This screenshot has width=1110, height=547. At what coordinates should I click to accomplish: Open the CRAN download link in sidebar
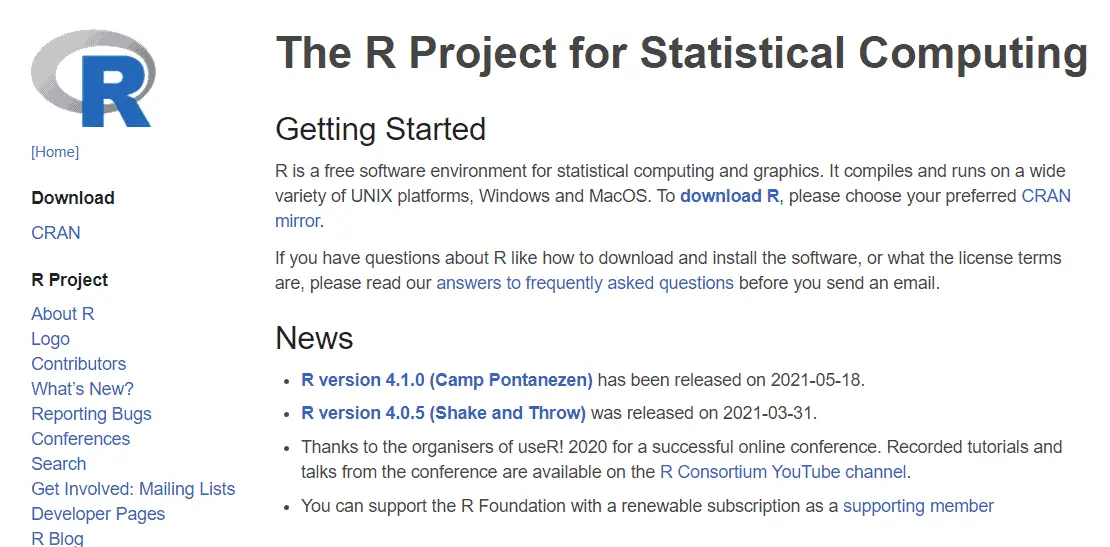[56, 233]
